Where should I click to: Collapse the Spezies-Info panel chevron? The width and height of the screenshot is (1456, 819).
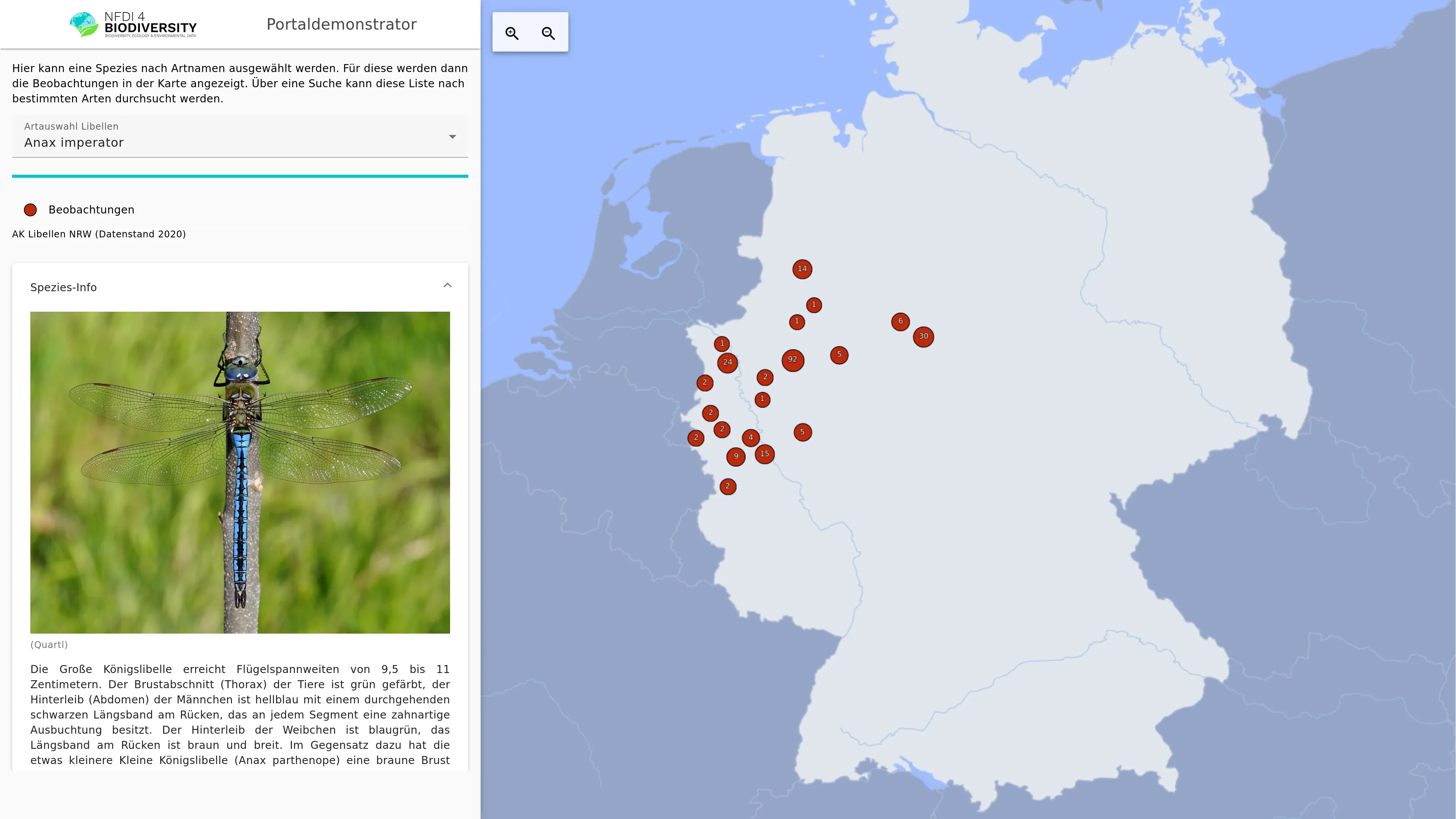[447, 286]
